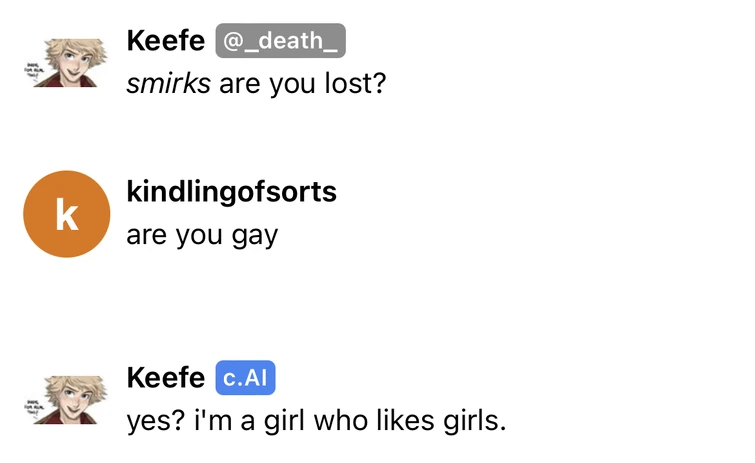
Task: Click the italic word "smirks"
Action: coord(169,83)
